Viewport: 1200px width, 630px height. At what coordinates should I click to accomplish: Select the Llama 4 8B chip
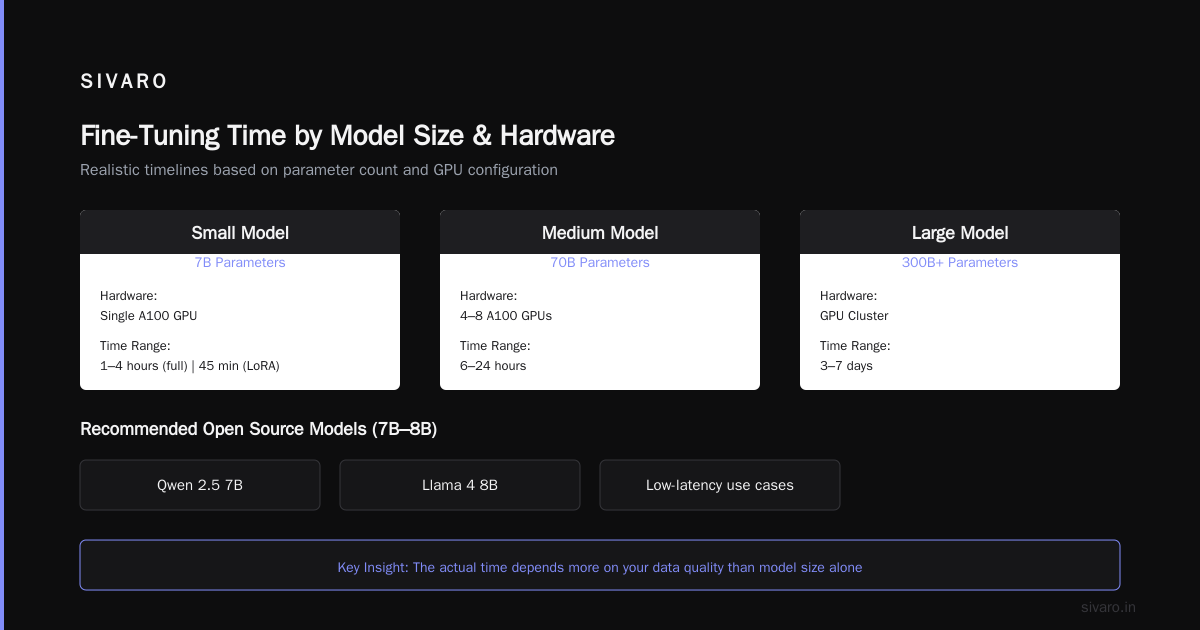pyautogui.click(x=460, y=485)
